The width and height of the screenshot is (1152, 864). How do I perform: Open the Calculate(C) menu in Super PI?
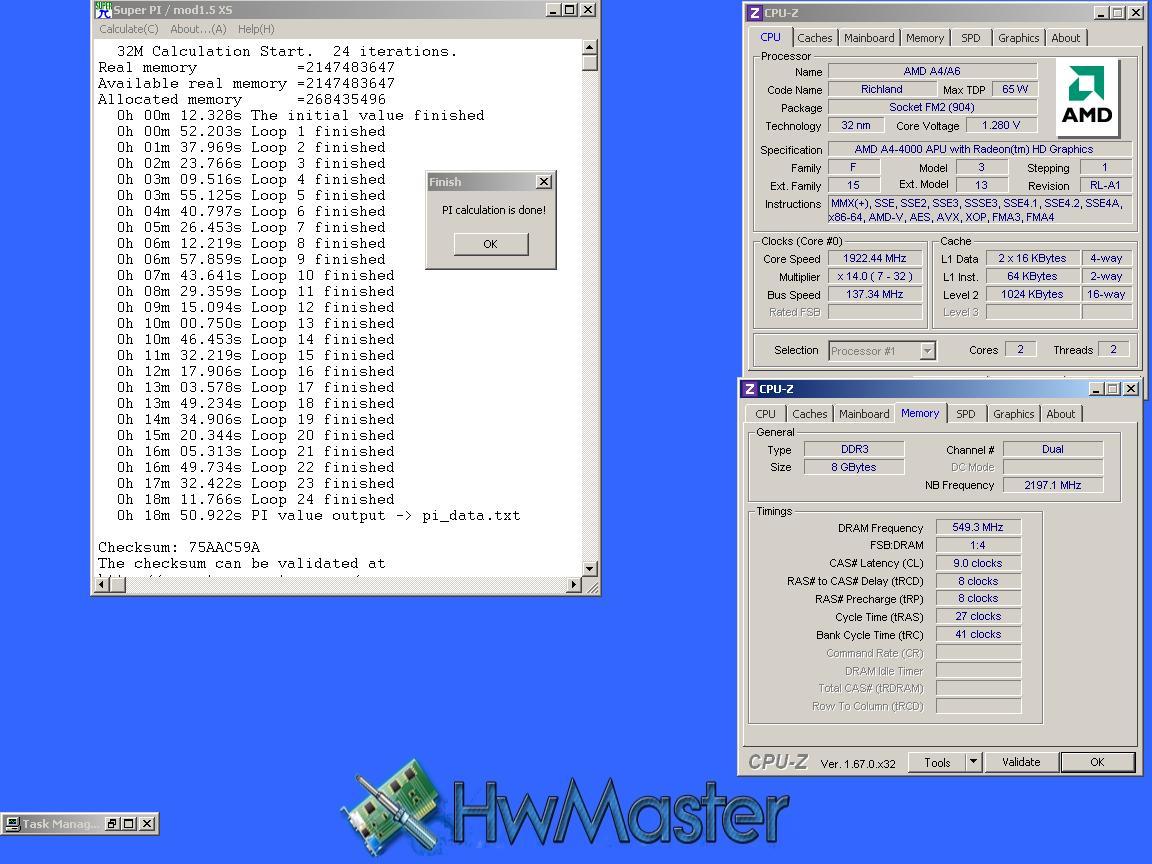[129, 29]
